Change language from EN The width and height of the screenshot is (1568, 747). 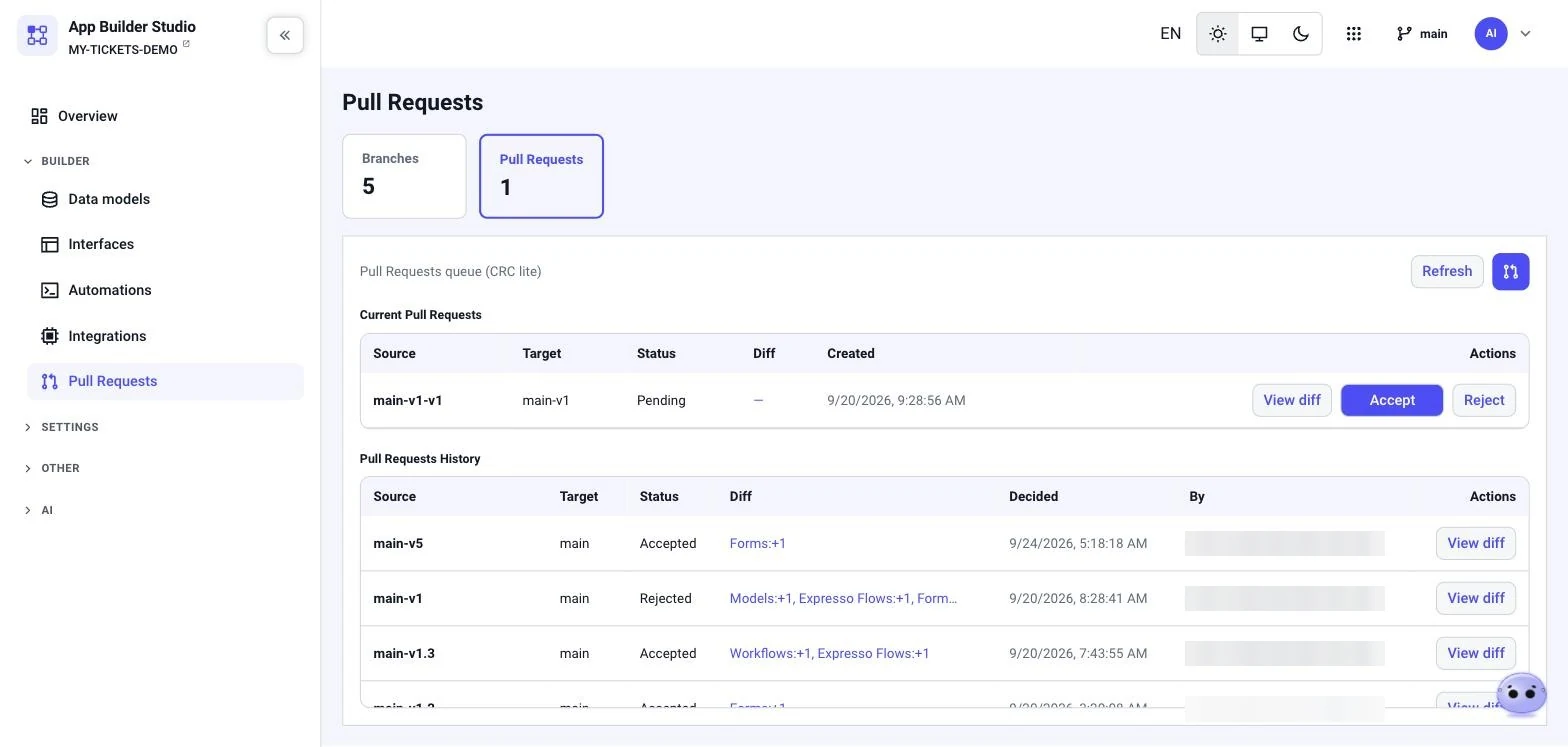1170,34
